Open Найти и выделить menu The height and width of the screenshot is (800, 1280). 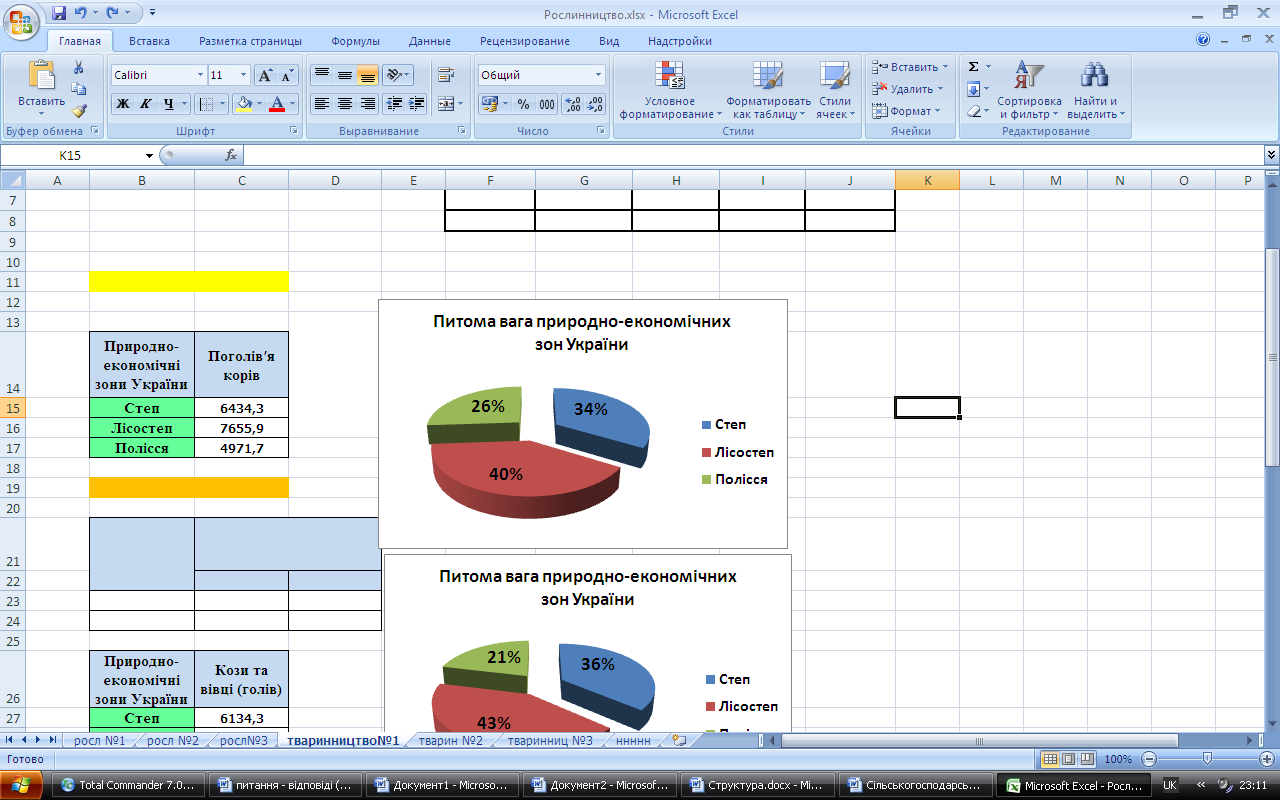click(x=1095, y=90)
